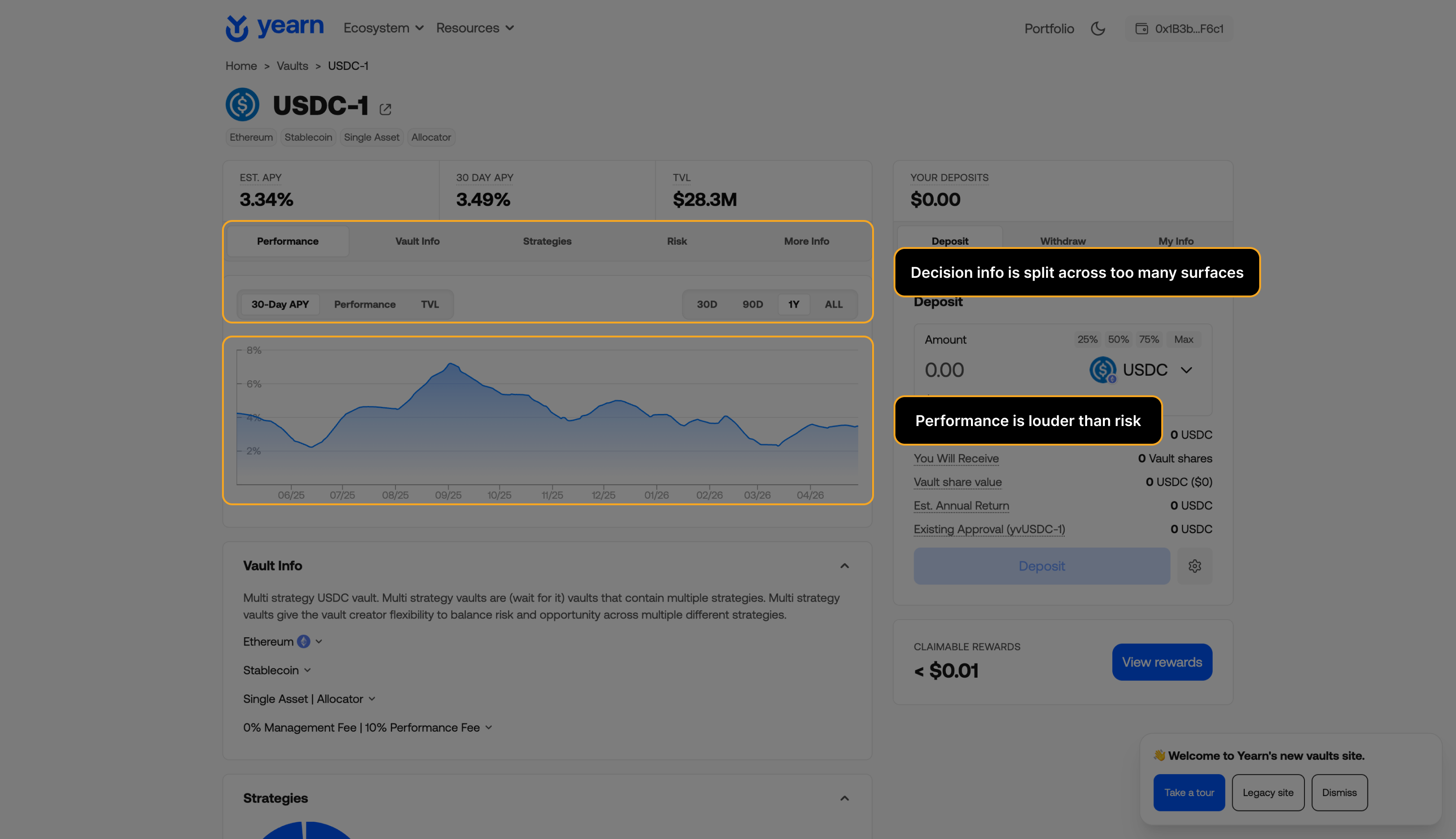The image size is (1456, 839).
Task: Collapse the Vault Info section
Action: 845,565
